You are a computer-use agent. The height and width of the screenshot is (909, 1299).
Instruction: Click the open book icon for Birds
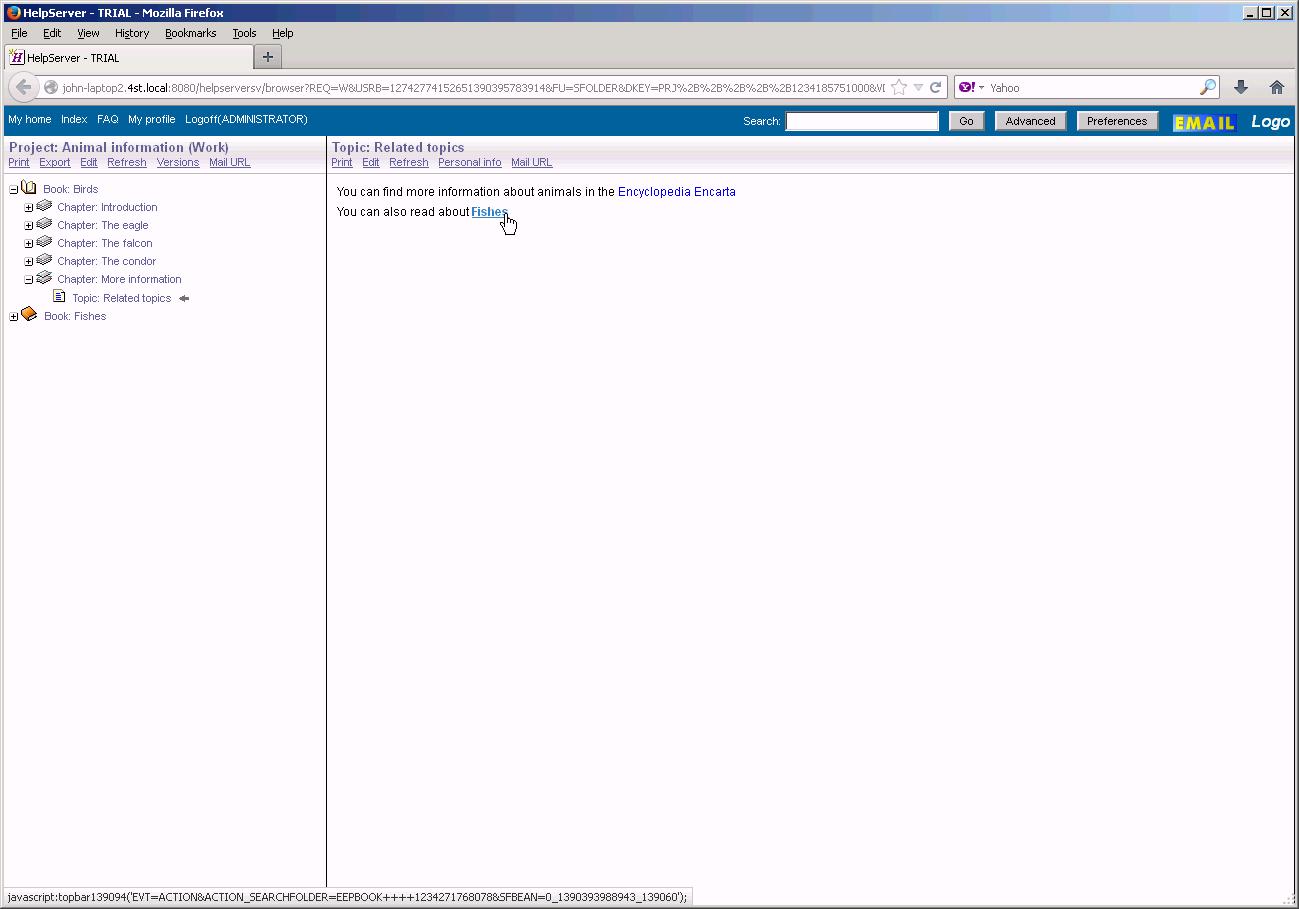click(x=29, y=188)
